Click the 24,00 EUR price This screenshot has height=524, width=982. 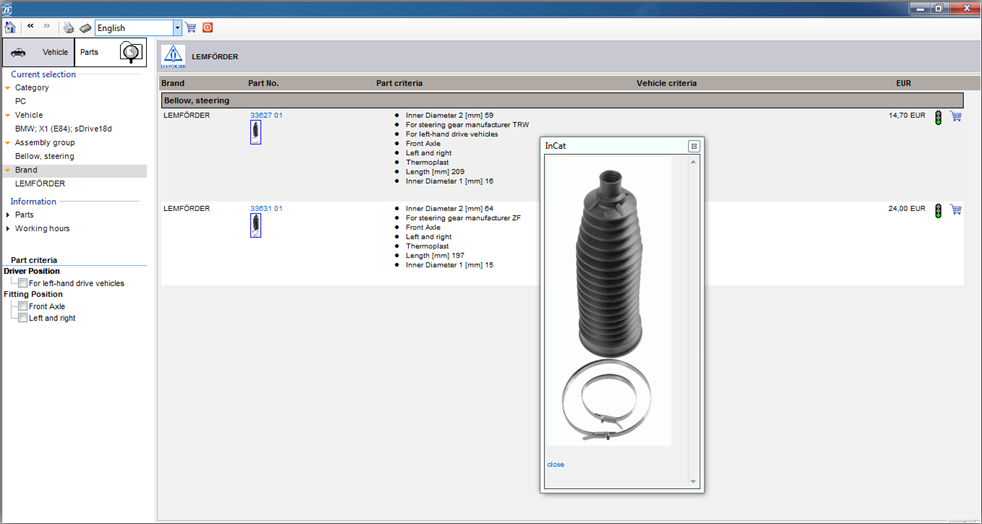pos(907,208)
